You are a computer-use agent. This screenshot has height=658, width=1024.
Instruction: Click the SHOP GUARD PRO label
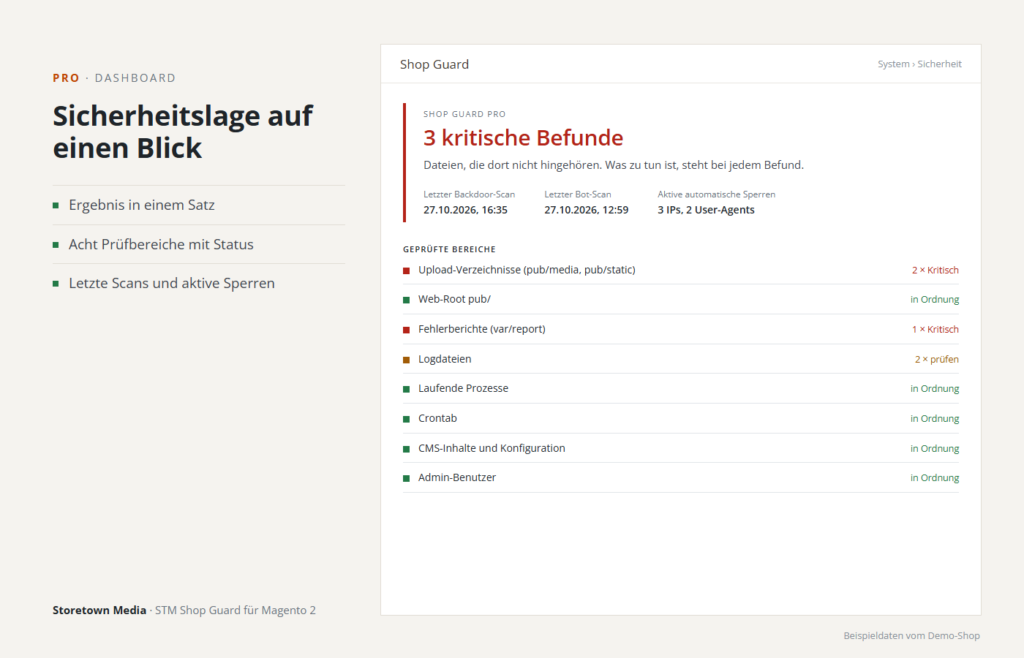[x=464, y=114]
